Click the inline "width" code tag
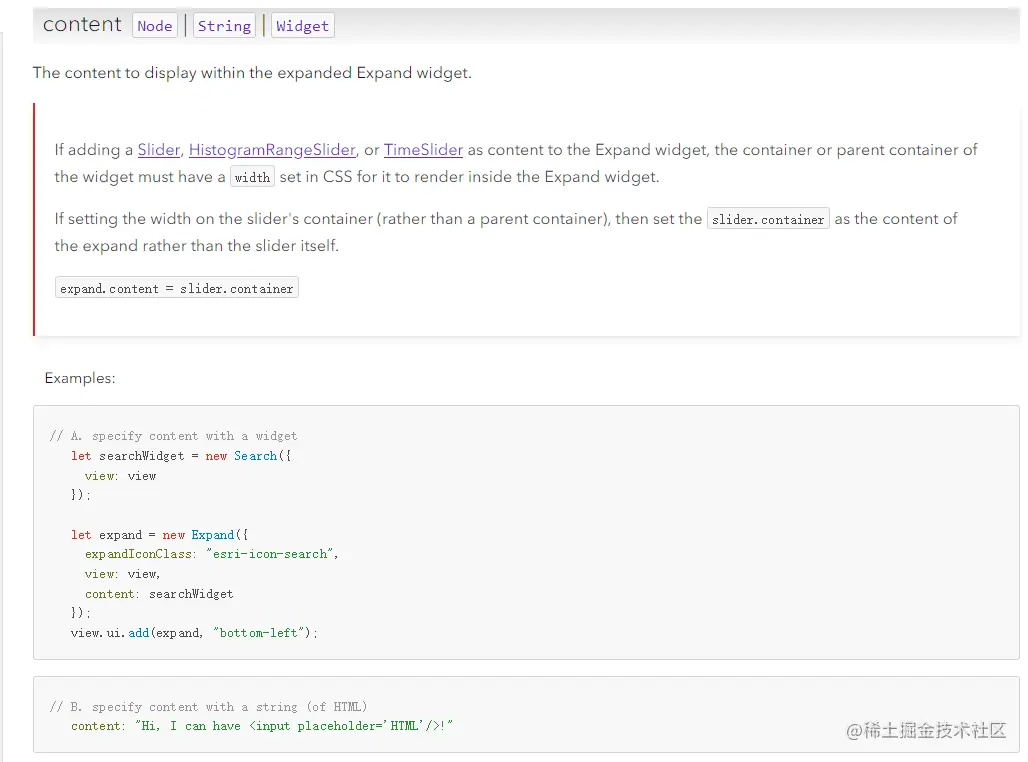The height and width of the screenshot is (762, 1028). tap(252, 178)
